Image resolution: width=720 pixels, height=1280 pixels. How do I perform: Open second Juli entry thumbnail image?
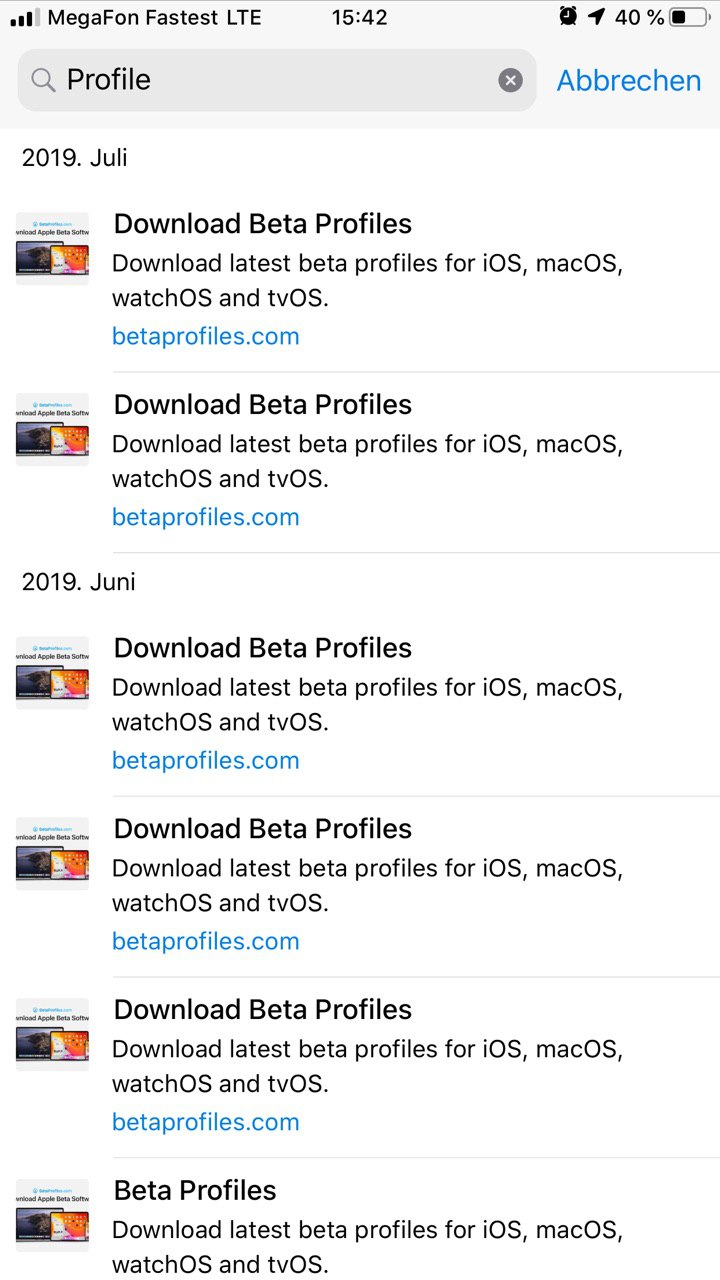coord(52,429)
